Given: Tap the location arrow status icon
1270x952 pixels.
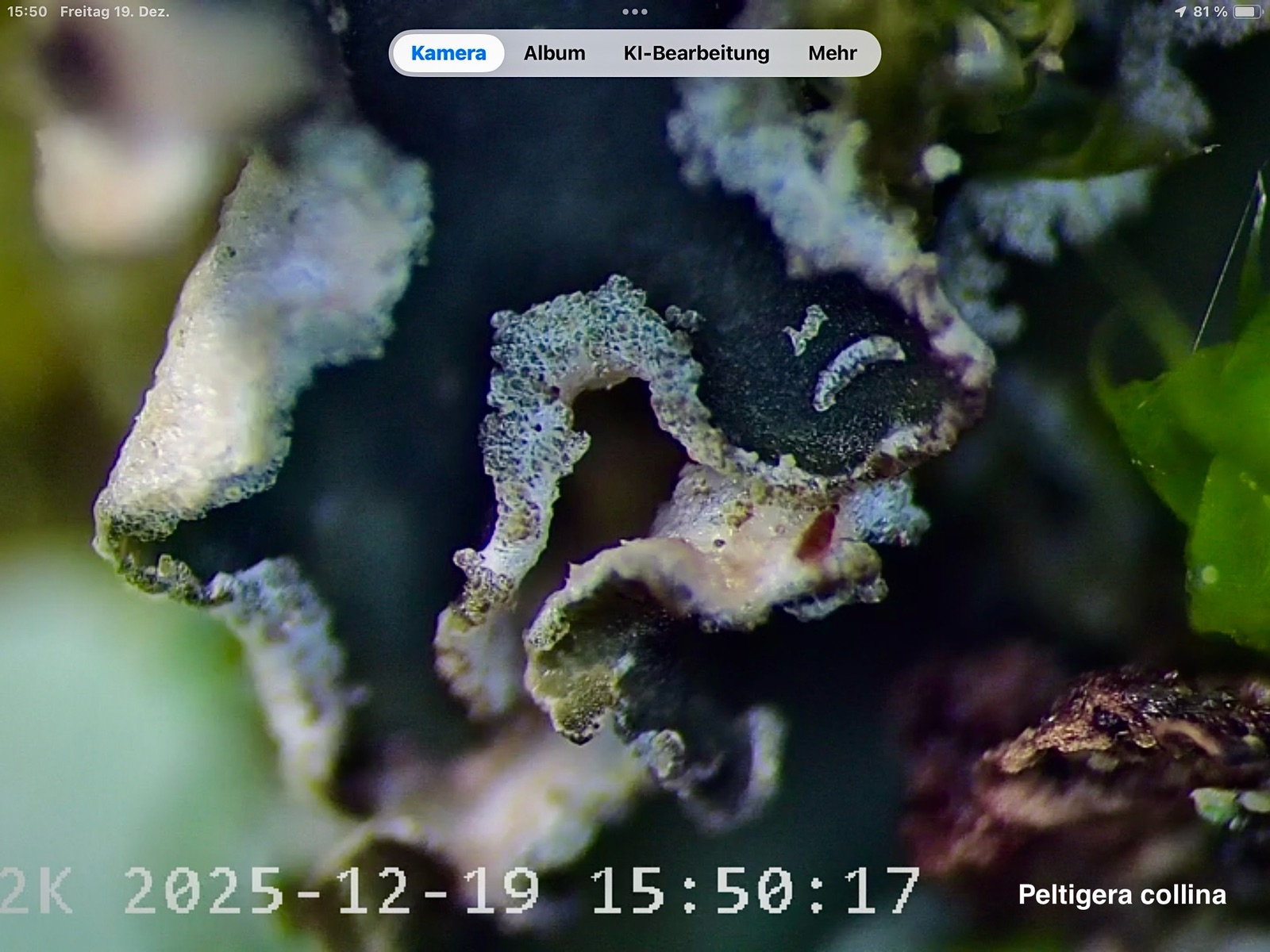Looking at the screenshot, I should click(1180, 12).
